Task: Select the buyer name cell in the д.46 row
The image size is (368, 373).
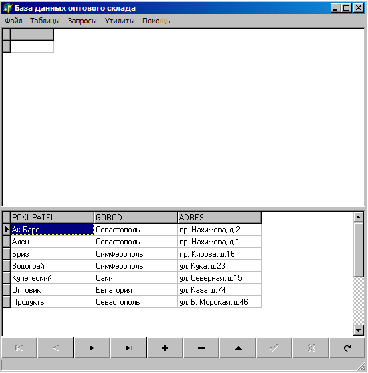Action: (x=52, y=302)
